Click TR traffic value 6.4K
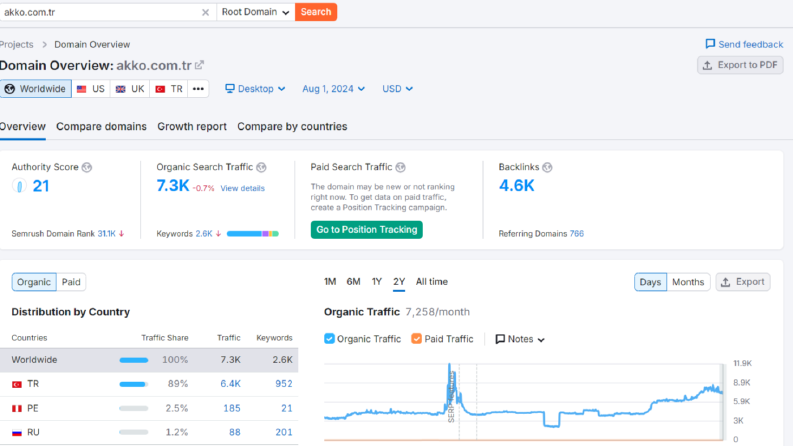The height and width of the screenshot is (446, 793). click(x=230, y=384)
